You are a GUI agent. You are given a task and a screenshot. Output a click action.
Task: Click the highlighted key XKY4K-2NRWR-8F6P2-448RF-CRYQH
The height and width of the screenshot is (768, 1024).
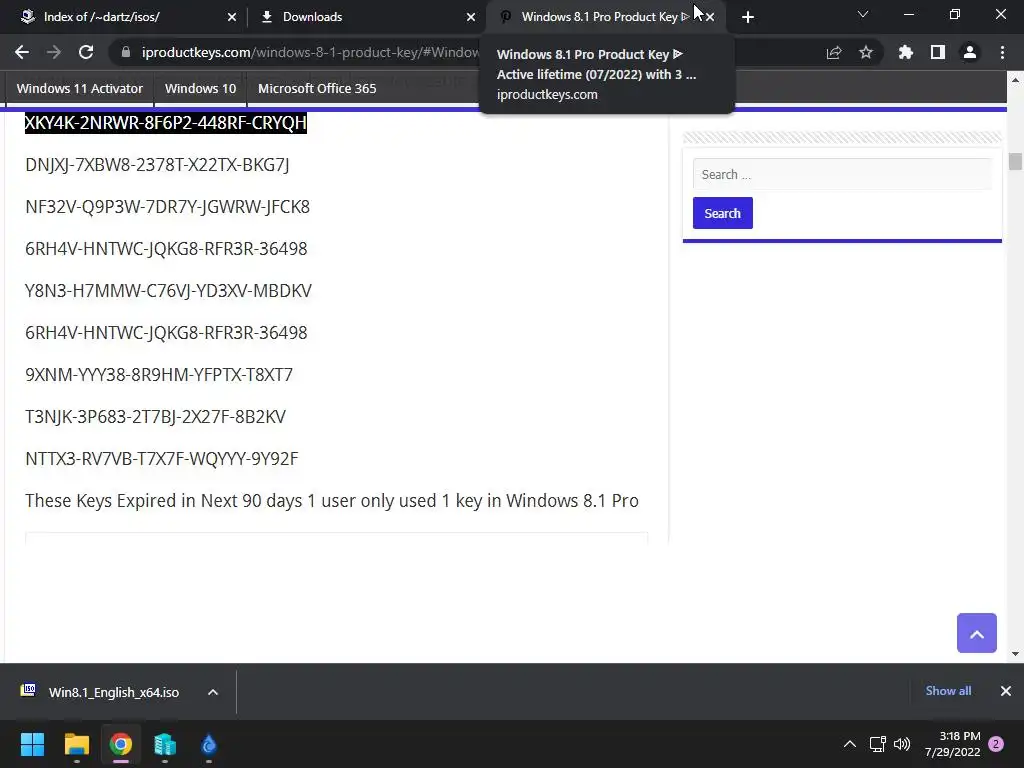click(x=166, y=123)
